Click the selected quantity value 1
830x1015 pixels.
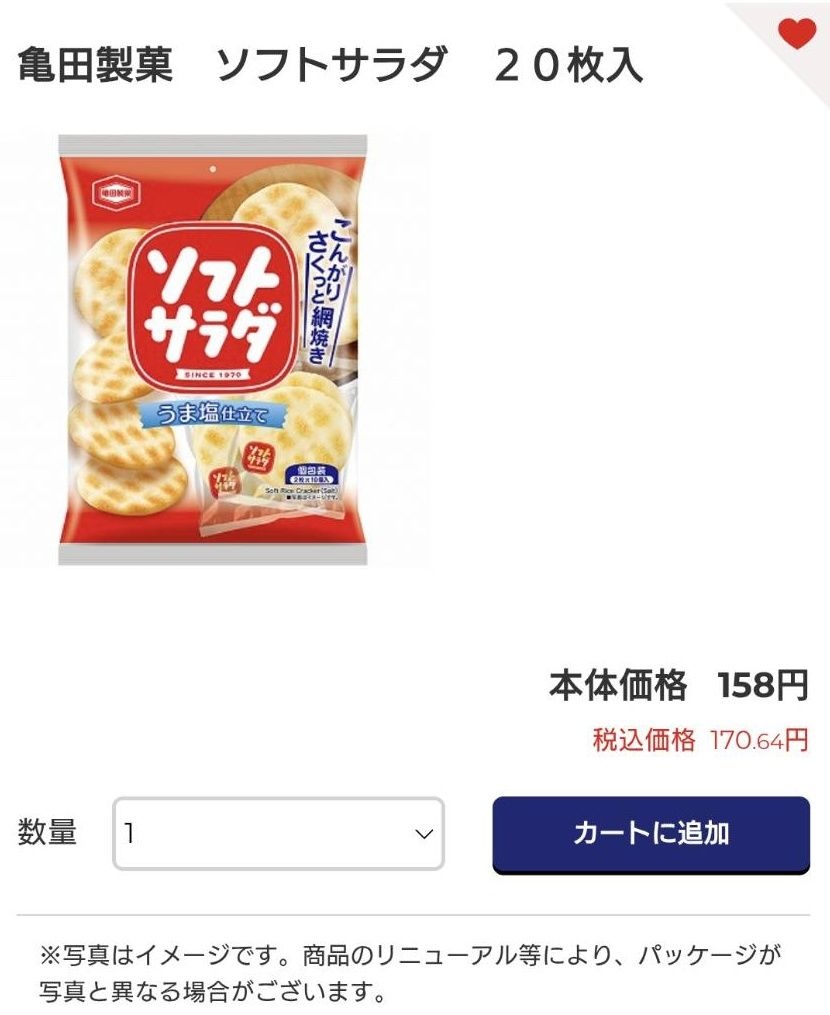[x=129, y=834]
